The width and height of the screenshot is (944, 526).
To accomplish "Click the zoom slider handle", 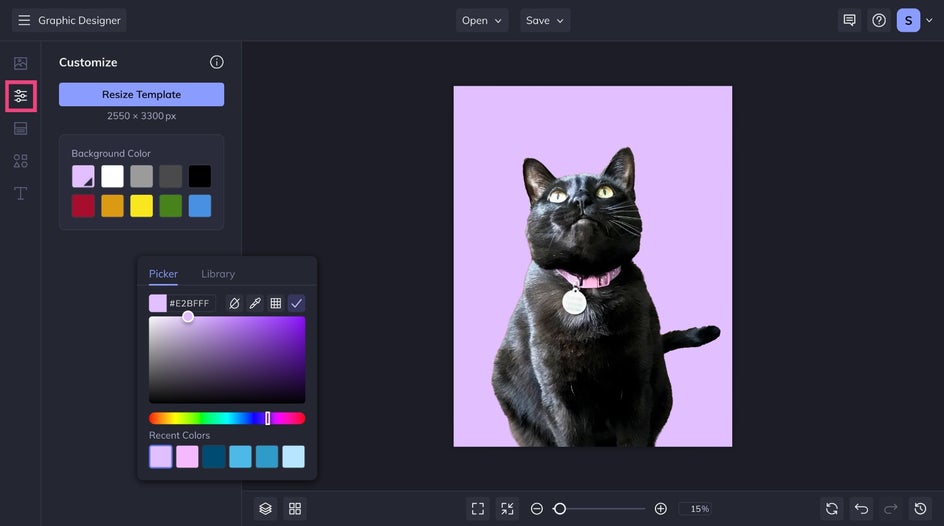I will pos(560,509).
